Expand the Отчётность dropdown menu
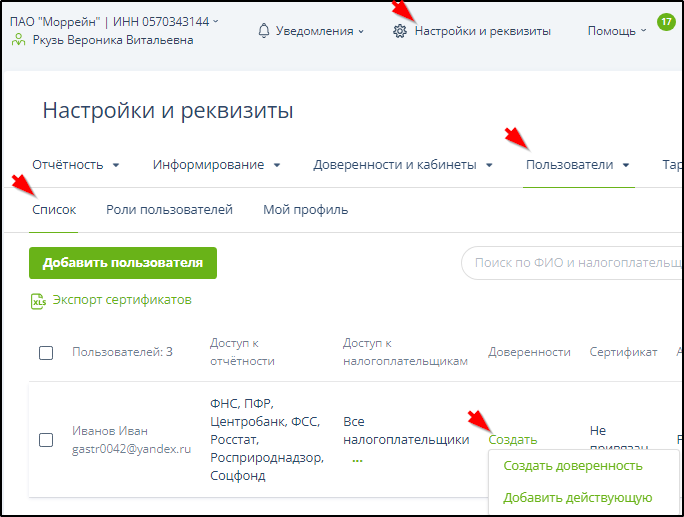 click(x=76, y=165)
